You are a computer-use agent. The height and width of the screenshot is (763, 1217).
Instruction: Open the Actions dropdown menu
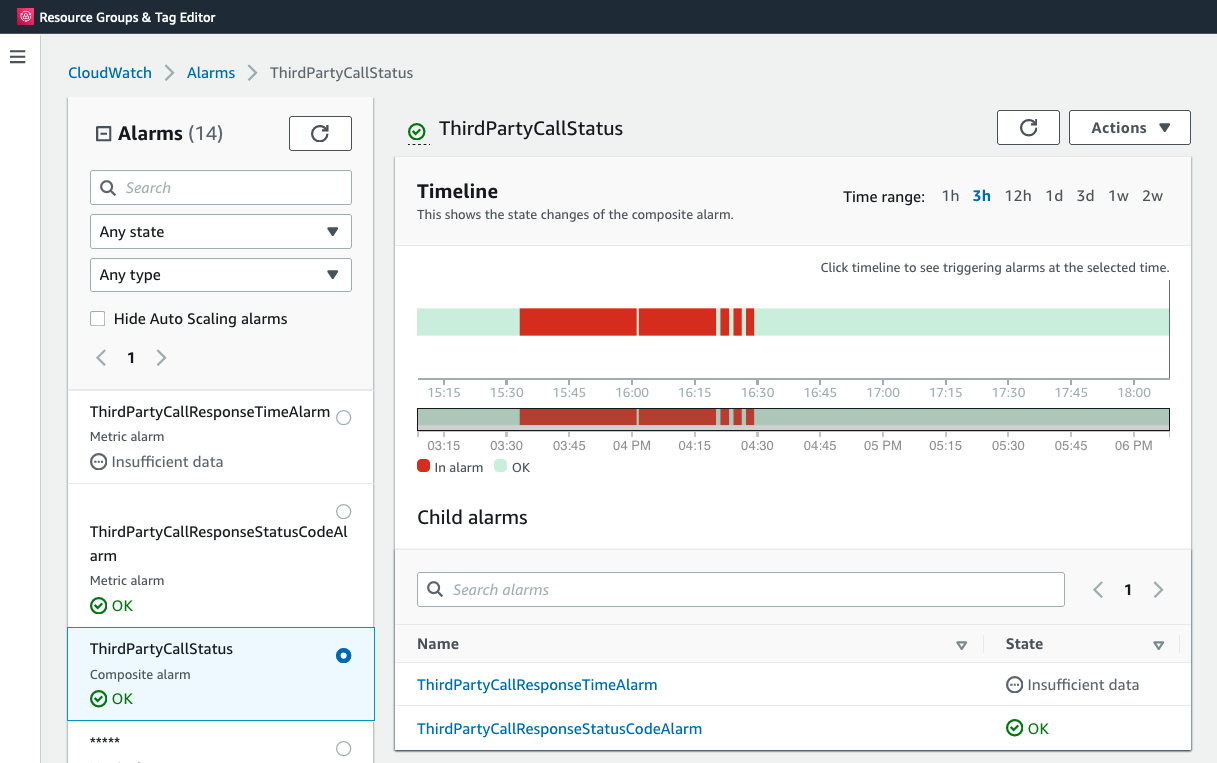(x=1130, y=127)
